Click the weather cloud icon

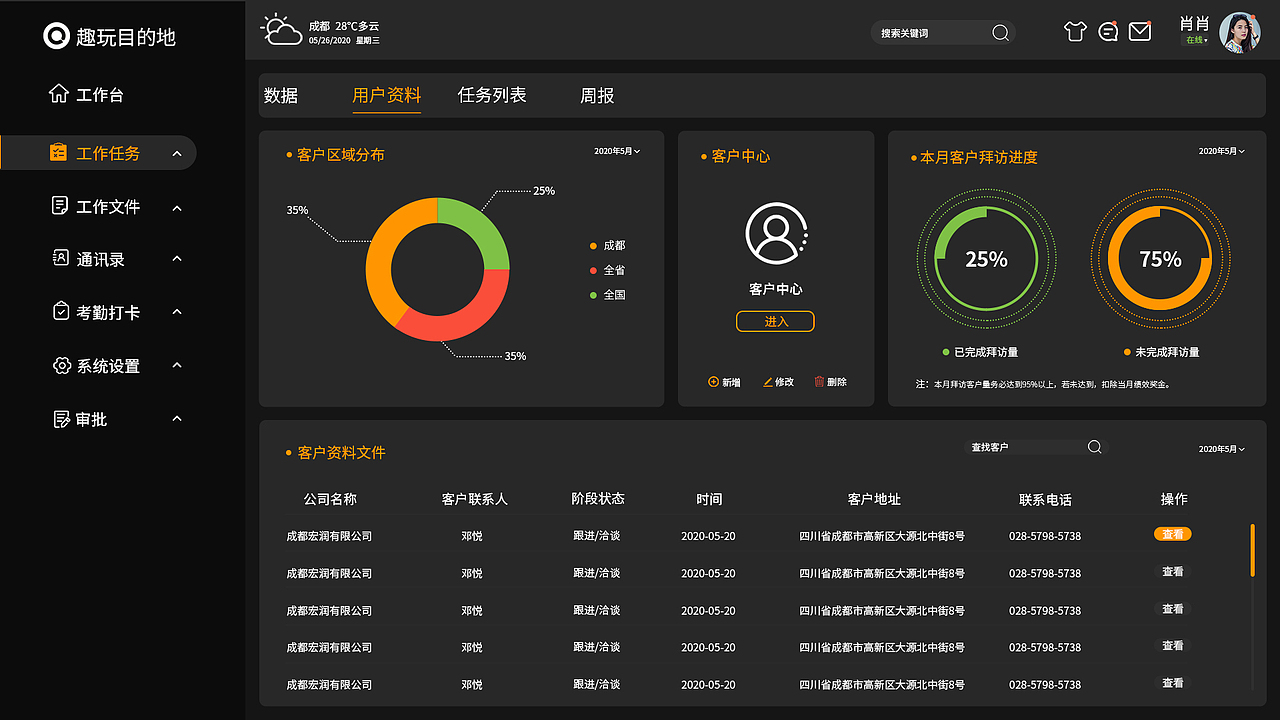coord(281,31)
